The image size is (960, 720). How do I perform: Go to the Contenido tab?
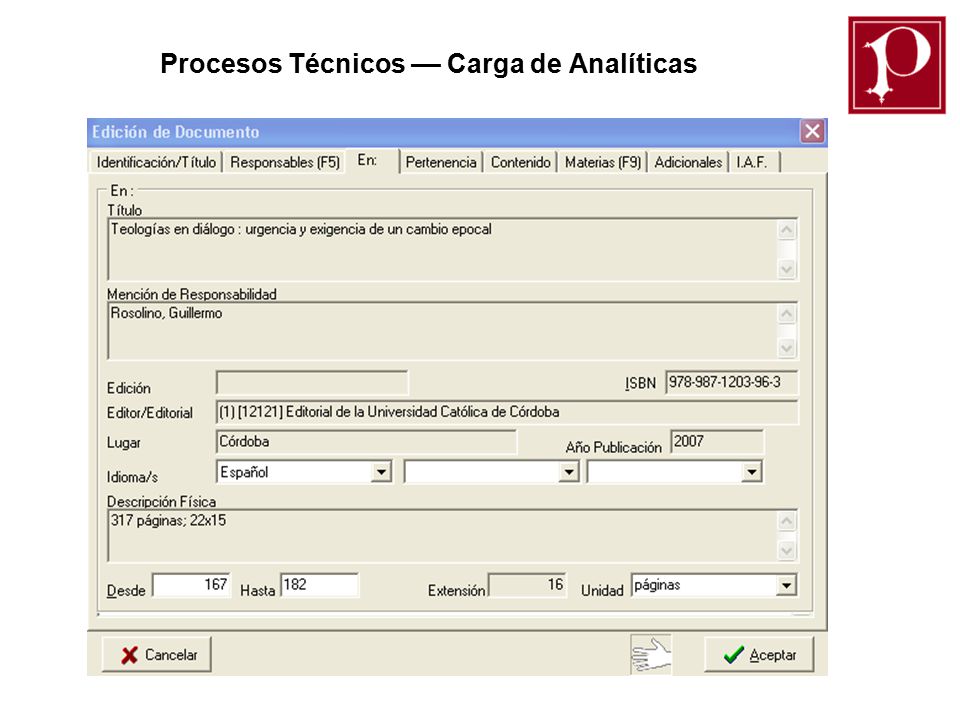pos(520,162)
